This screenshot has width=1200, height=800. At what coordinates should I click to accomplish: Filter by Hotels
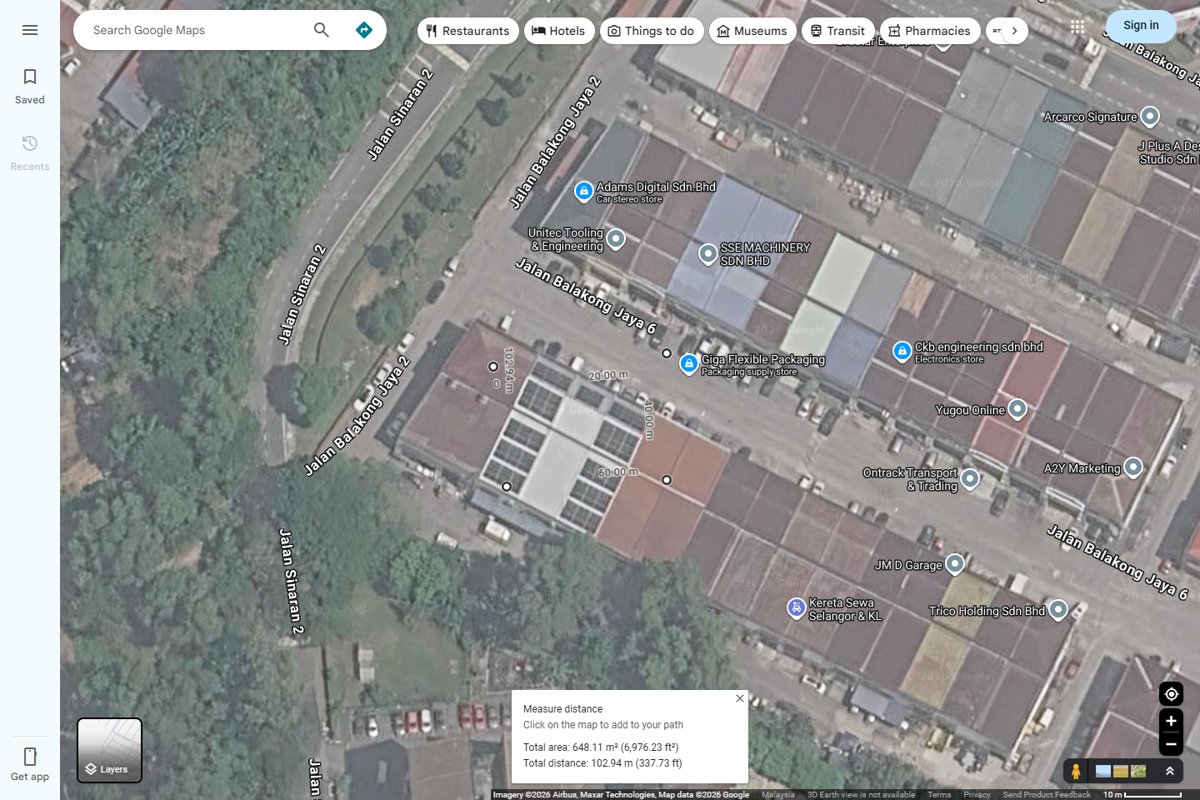click(x=558, y=31)
